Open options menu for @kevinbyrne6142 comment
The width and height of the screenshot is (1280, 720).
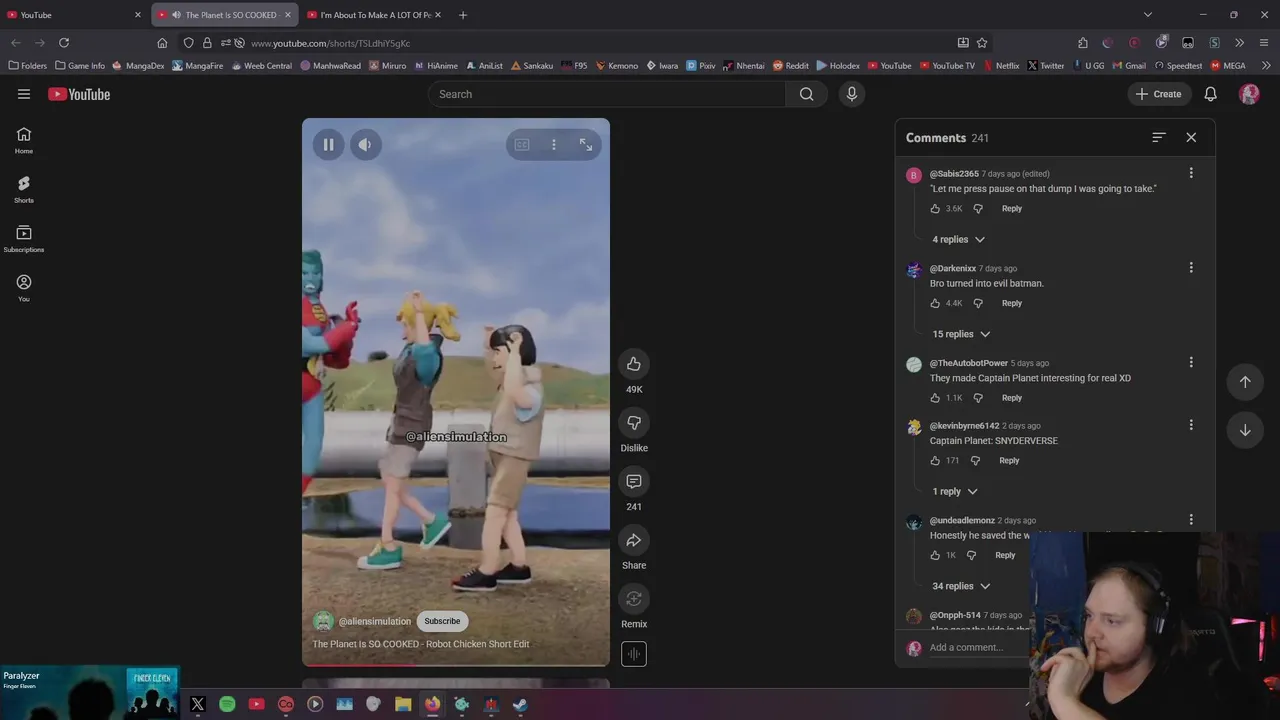coord(1191,425)
